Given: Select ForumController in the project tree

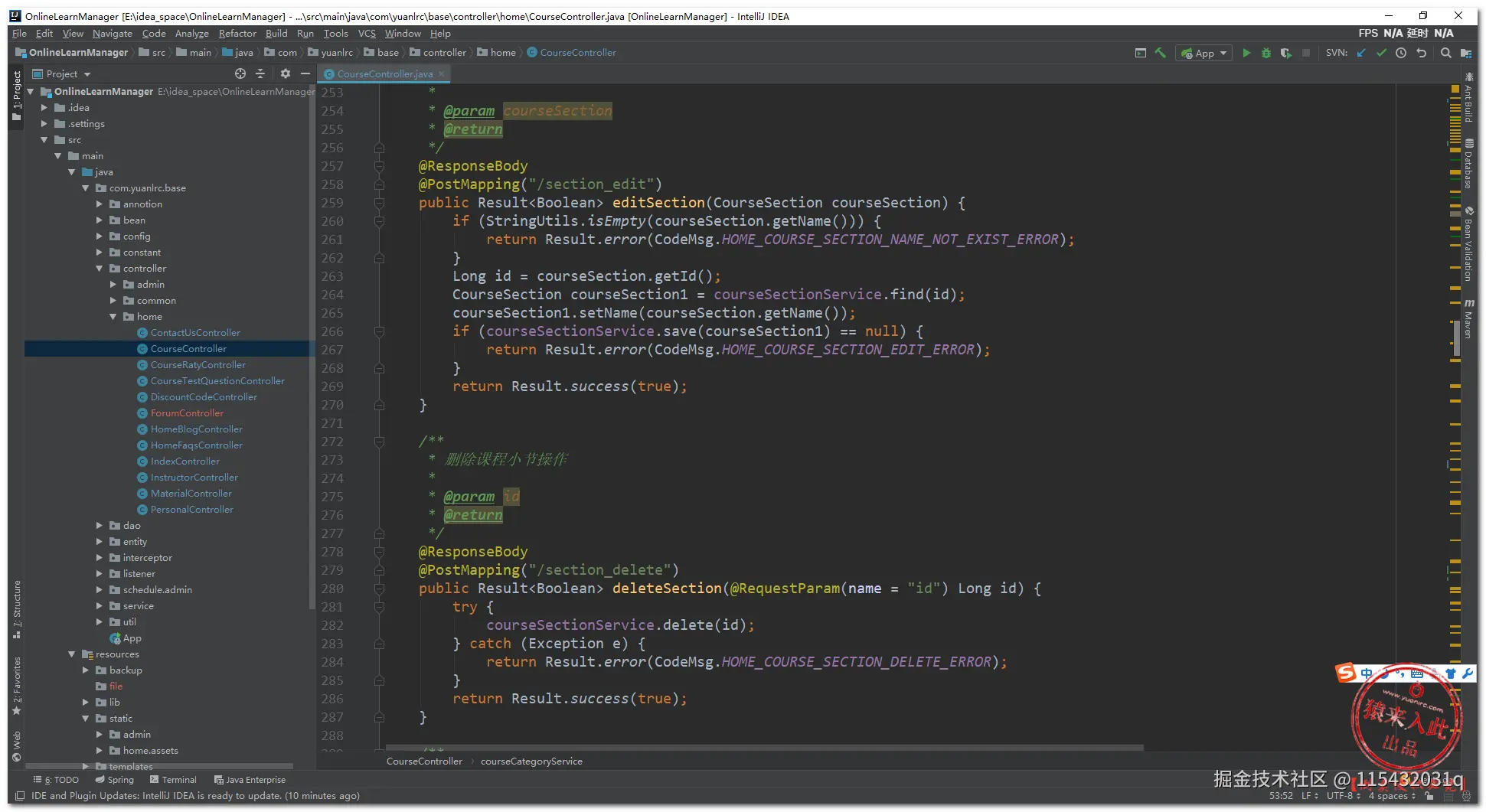Looking at the screenshot, I should [x=187, y=413].
